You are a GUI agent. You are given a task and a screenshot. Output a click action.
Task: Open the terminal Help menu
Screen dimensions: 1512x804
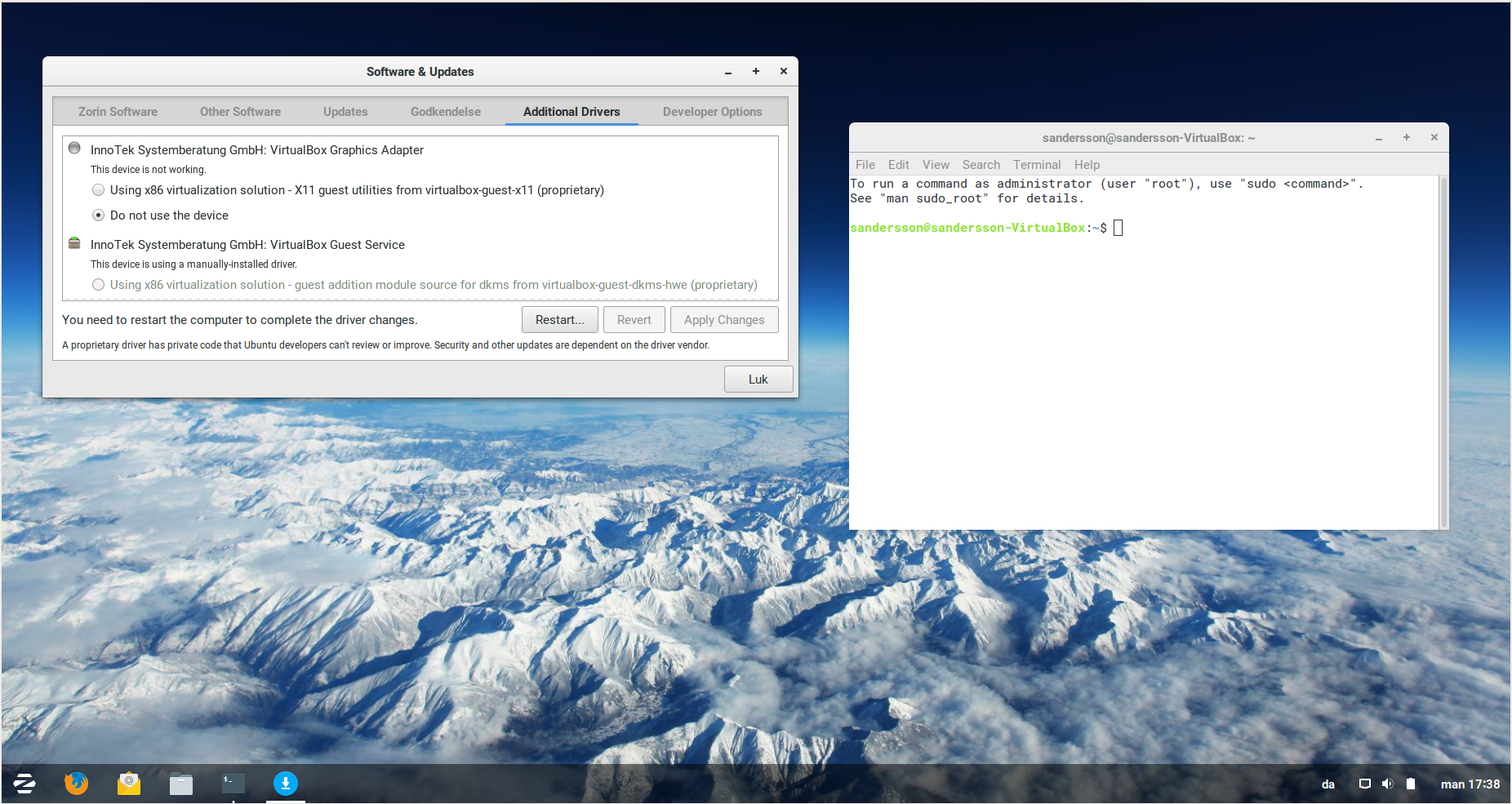pyautogui.click(x=1087, y=165)
